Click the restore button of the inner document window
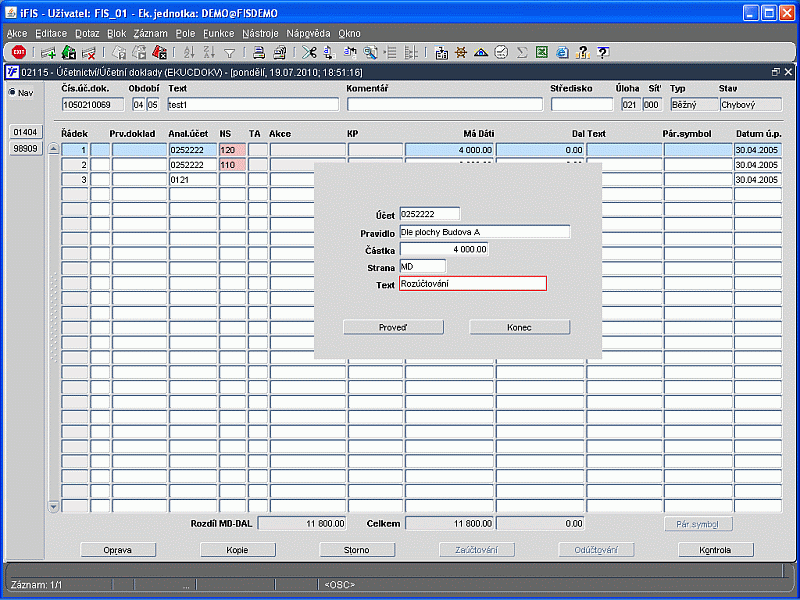800x600 pixels. coord(776,72)
